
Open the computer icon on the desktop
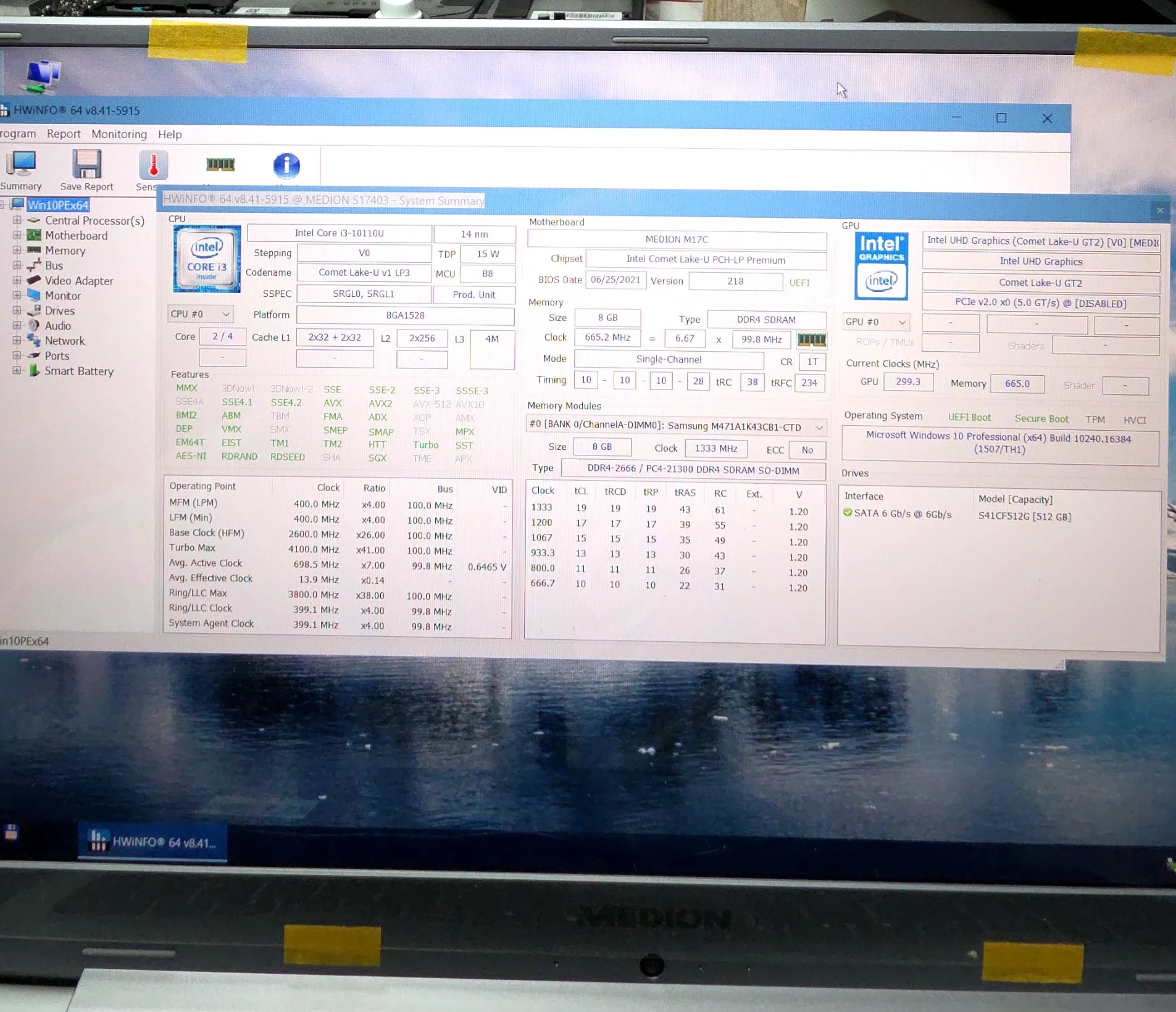tap(42, 77)
